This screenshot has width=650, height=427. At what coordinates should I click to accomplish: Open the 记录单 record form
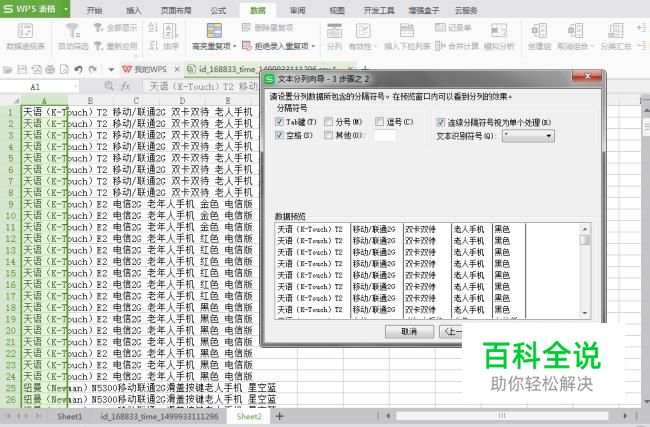click(x=453, y=28)
